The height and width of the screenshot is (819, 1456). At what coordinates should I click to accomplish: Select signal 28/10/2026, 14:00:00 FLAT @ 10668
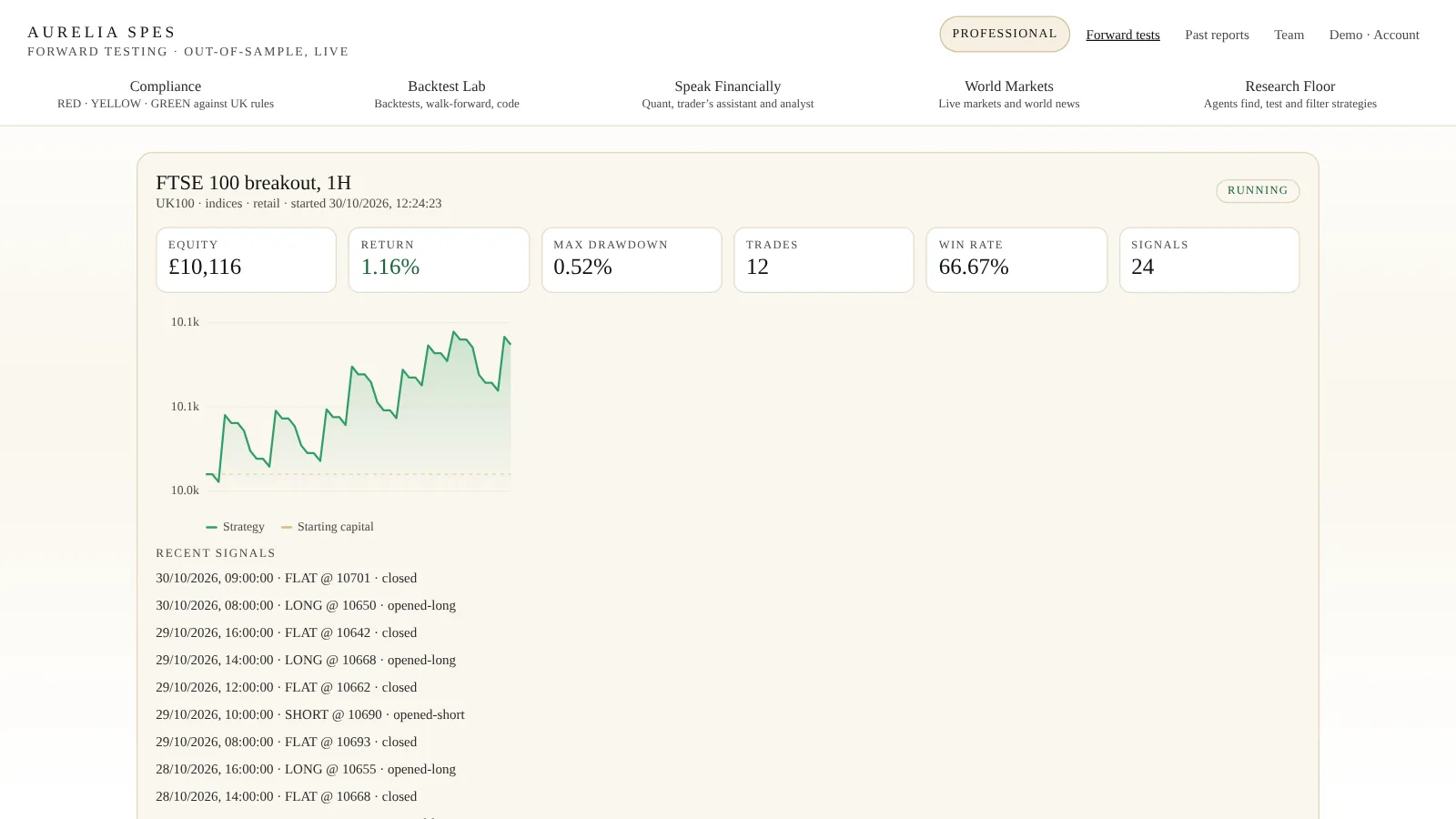[x=286, y=796]
